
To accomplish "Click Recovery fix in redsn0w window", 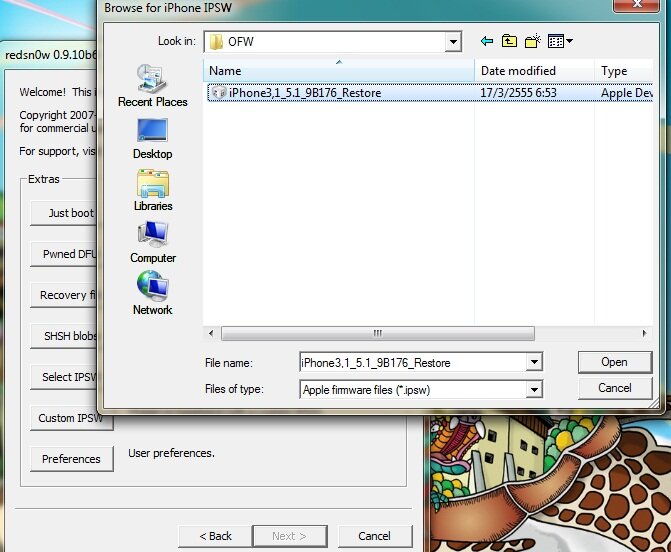I will click(64, 295).
